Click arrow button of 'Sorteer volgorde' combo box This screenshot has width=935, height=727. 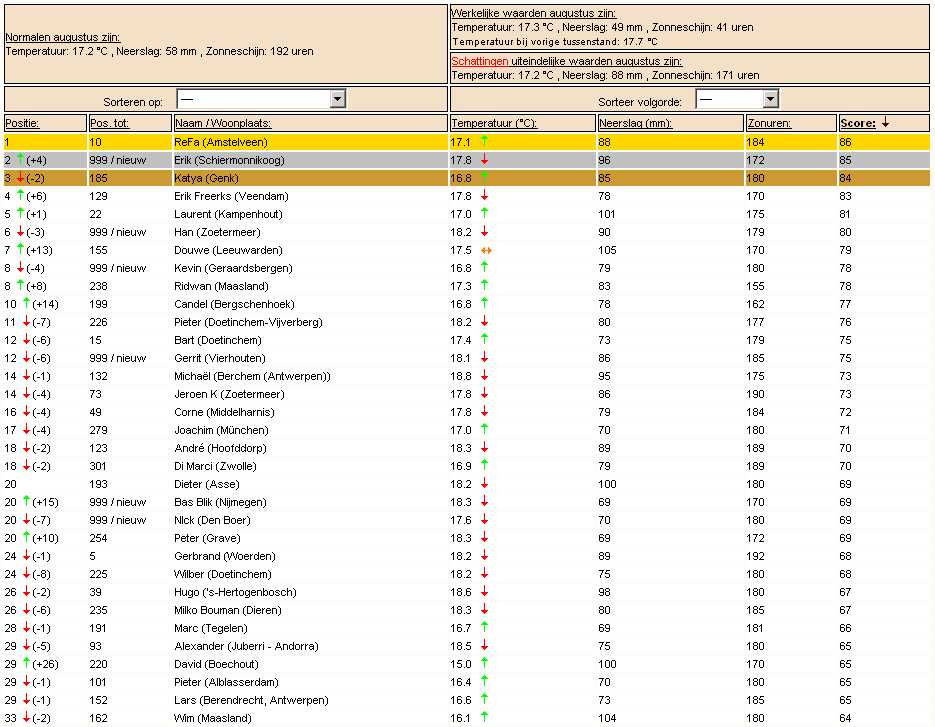pyautogui.click(x=770, y=99)
